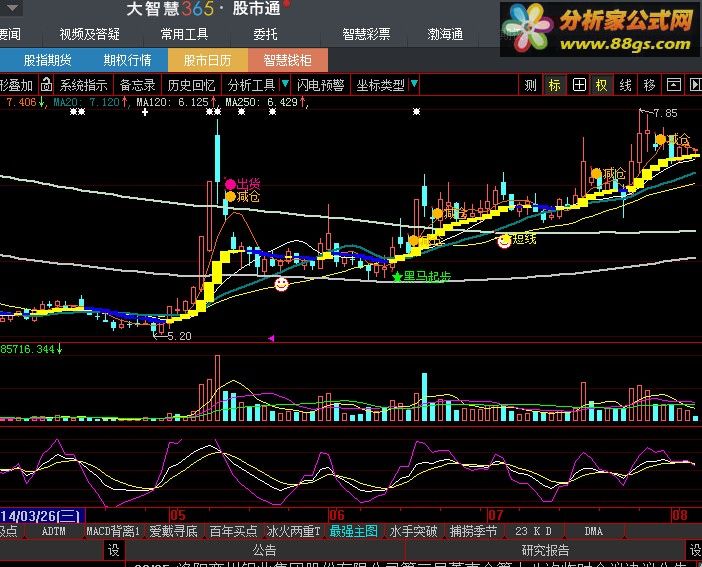
Task: Open the 备忘录 memo tool
Action: click(x=137, y=85)
